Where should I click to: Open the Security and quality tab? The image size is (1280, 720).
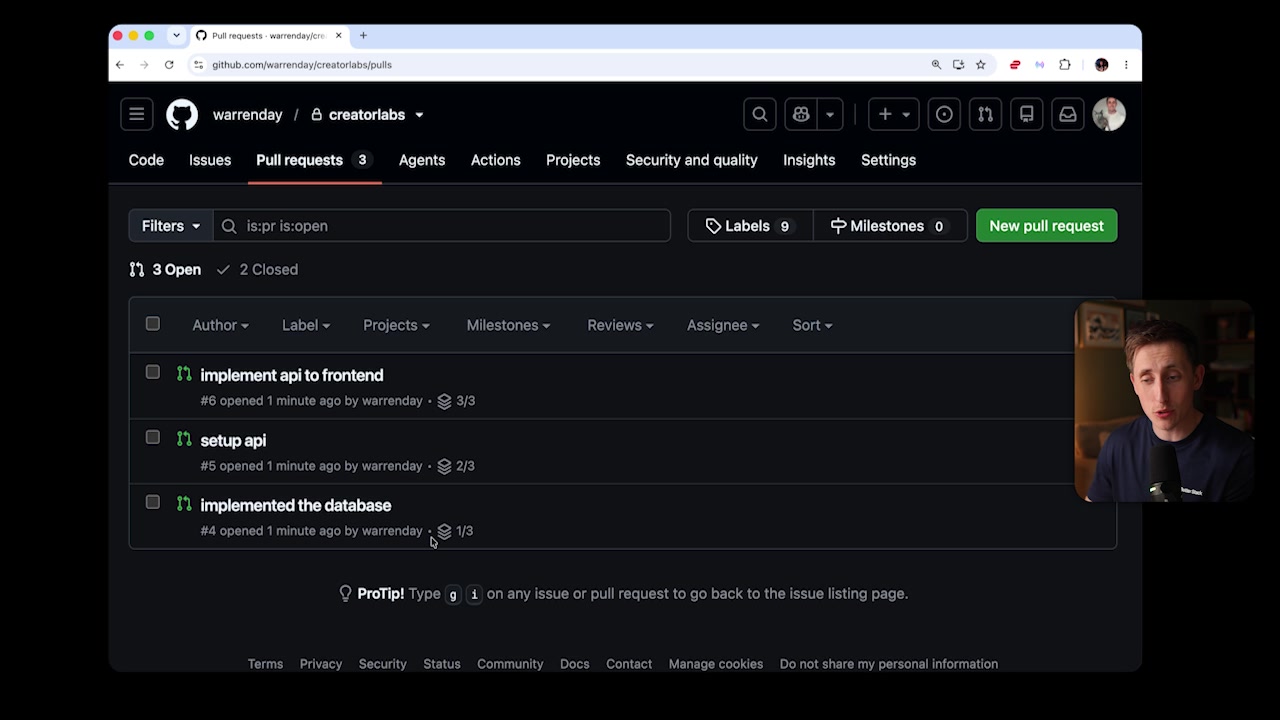pos(692,160)
